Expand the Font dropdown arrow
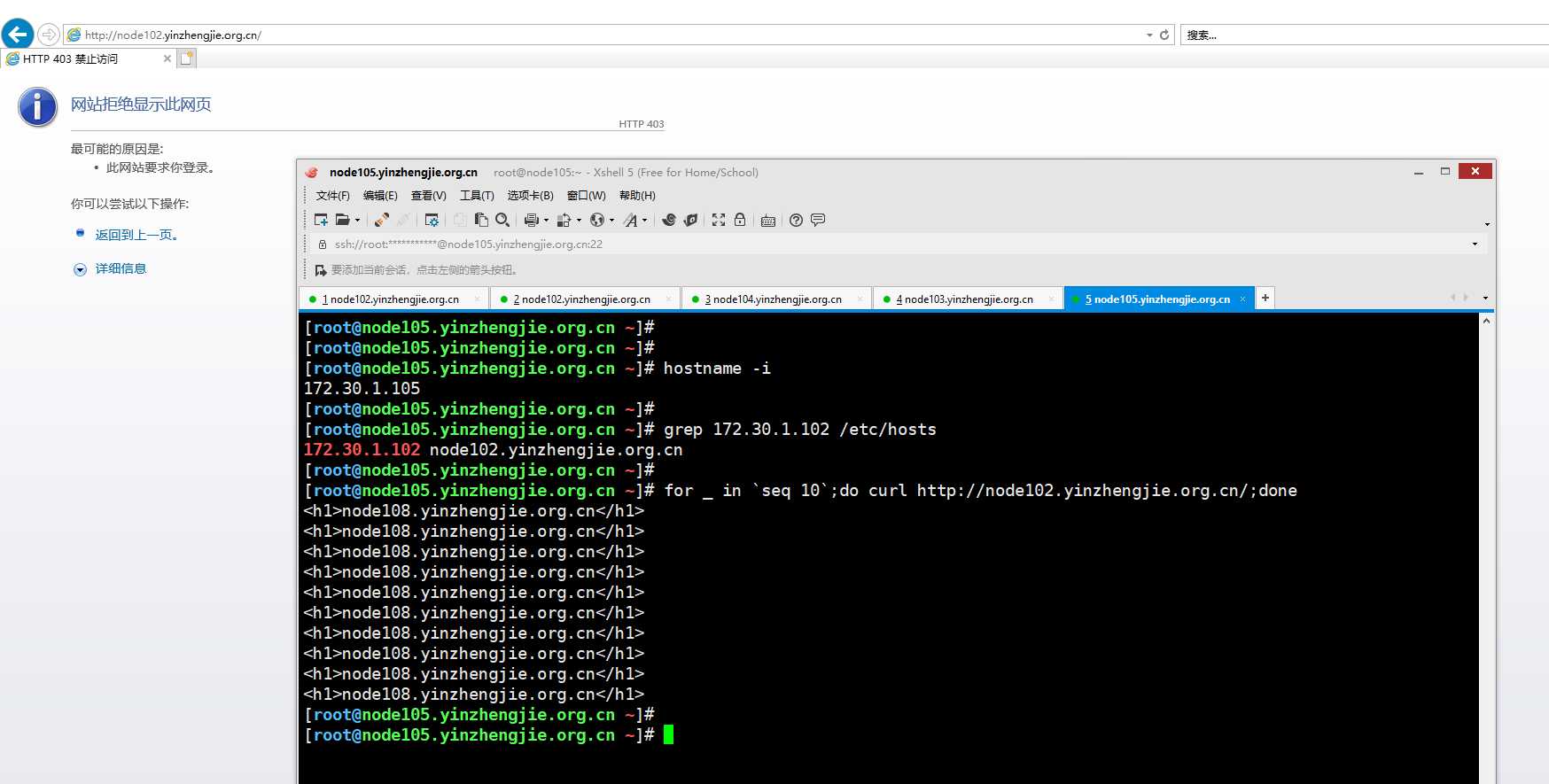 pos(644,221)
